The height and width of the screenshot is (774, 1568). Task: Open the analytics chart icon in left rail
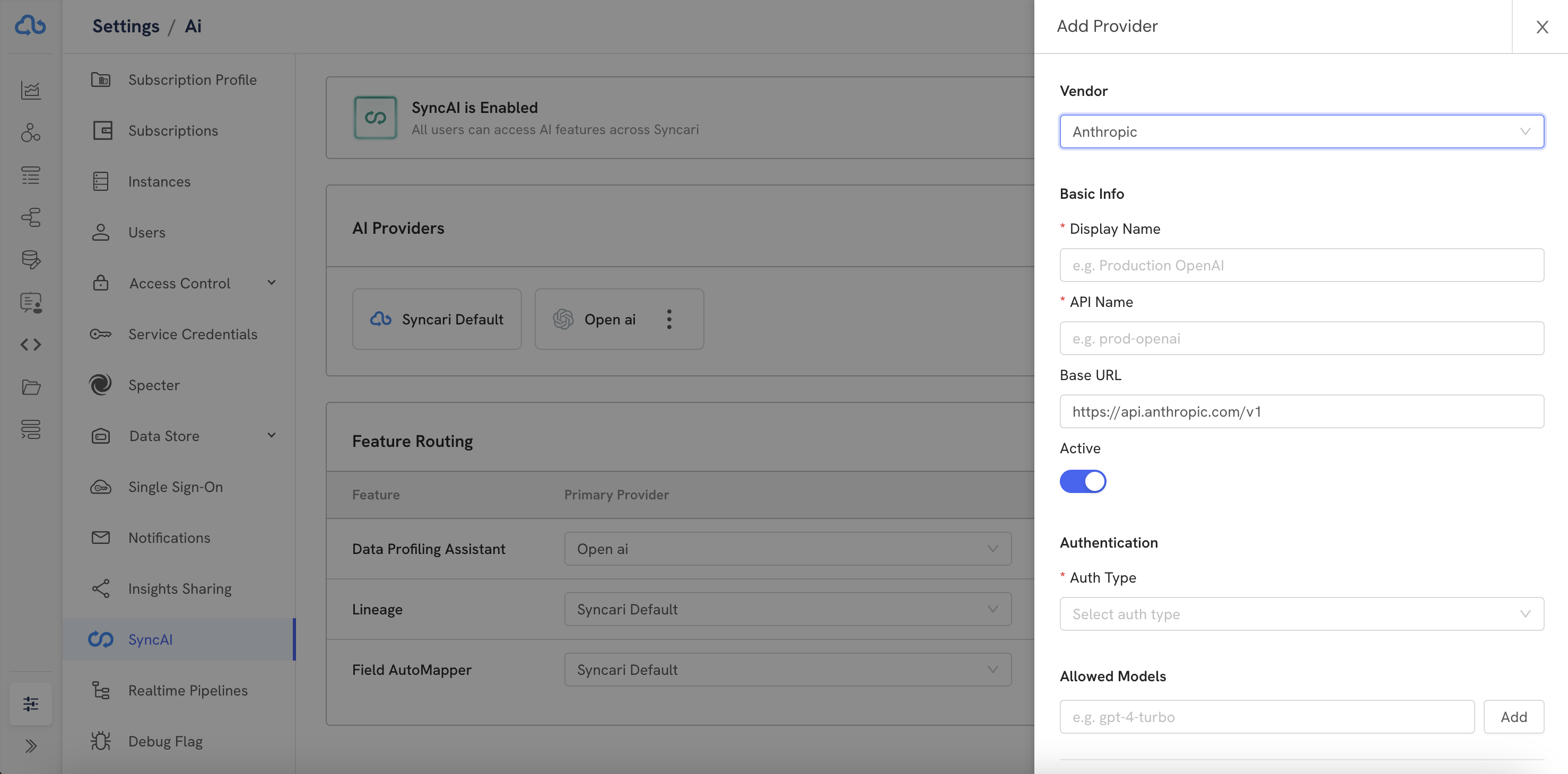coord(30,90)
